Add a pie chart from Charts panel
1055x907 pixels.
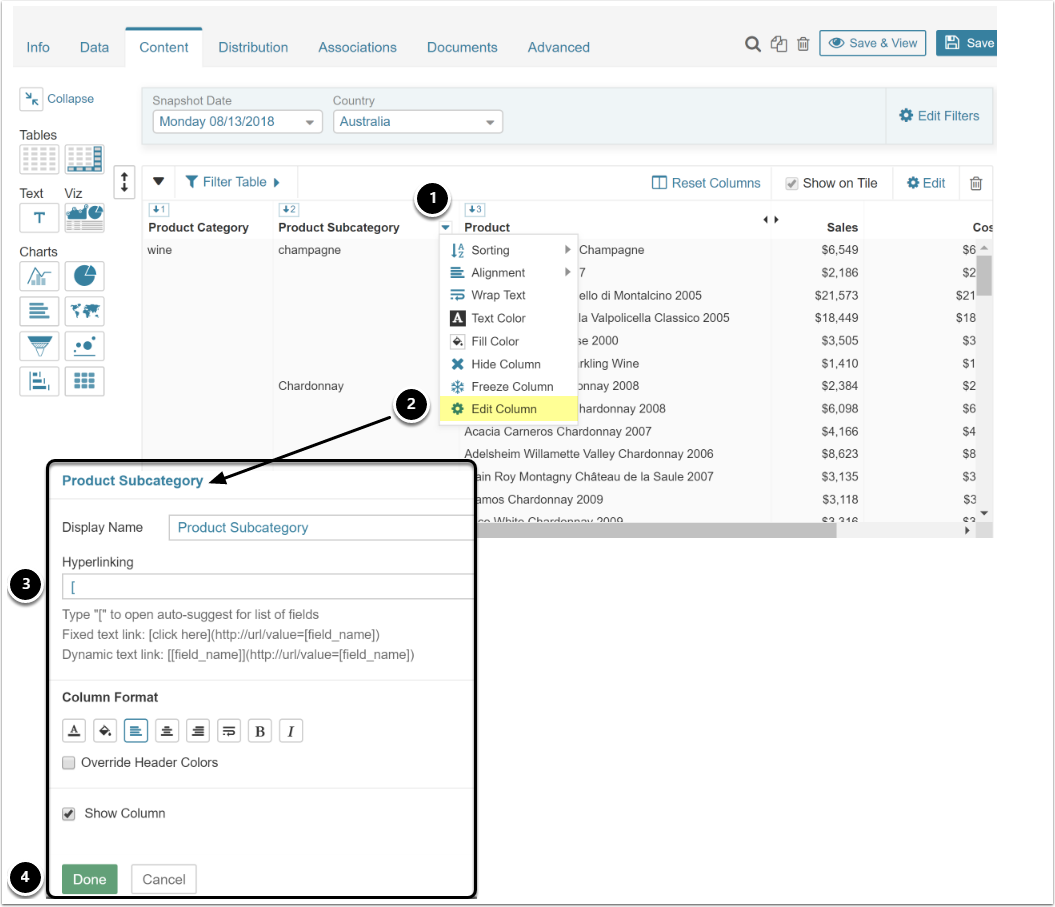[84, 277]
